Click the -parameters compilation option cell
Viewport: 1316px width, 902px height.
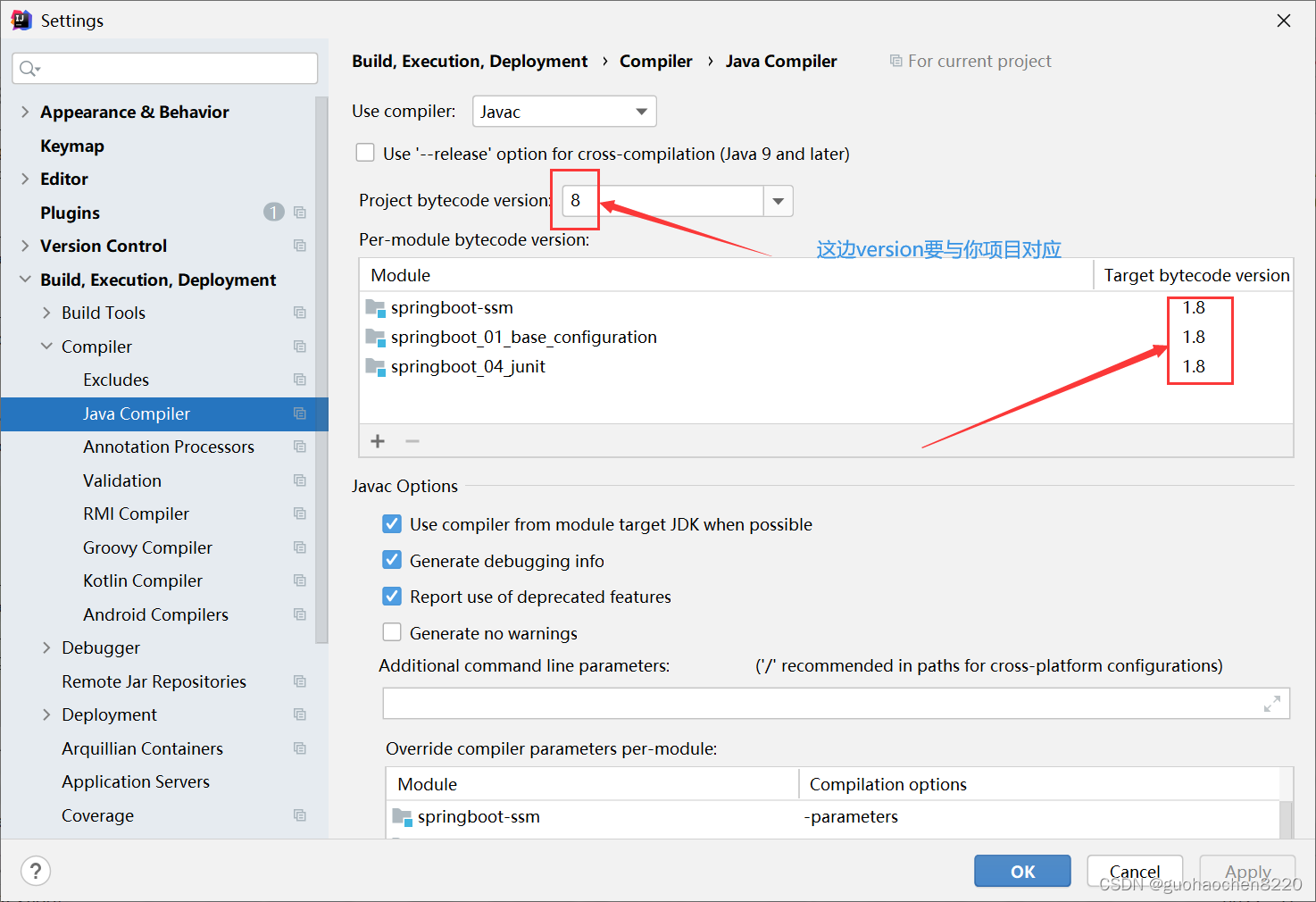click(853, 816)
